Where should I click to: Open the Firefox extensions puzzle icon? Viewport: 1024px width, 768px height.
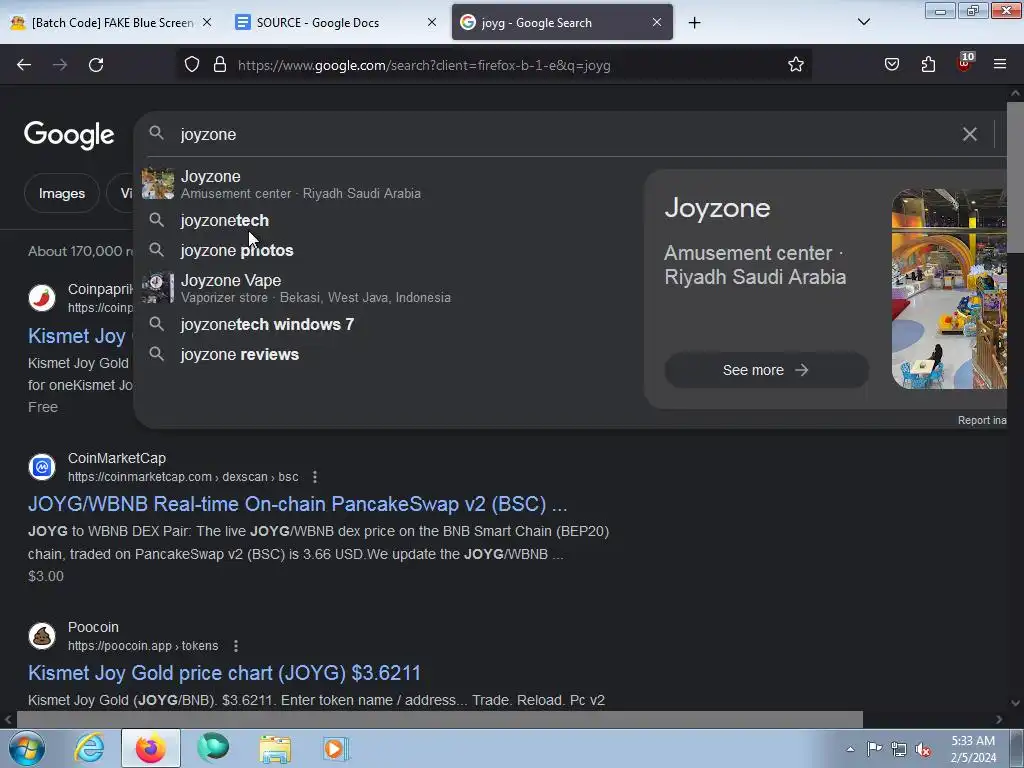[928, 65]
